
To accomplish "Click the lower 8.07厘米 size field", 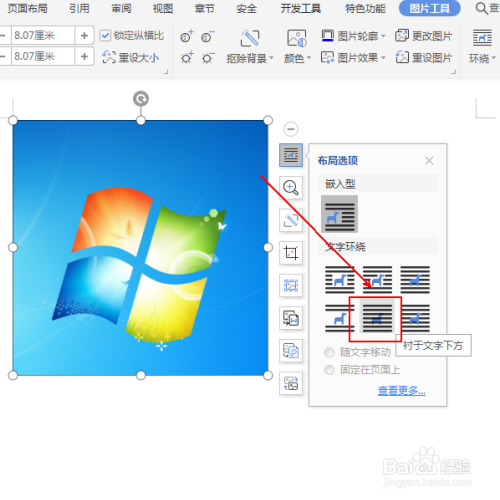I will click(x=43, y=56).
